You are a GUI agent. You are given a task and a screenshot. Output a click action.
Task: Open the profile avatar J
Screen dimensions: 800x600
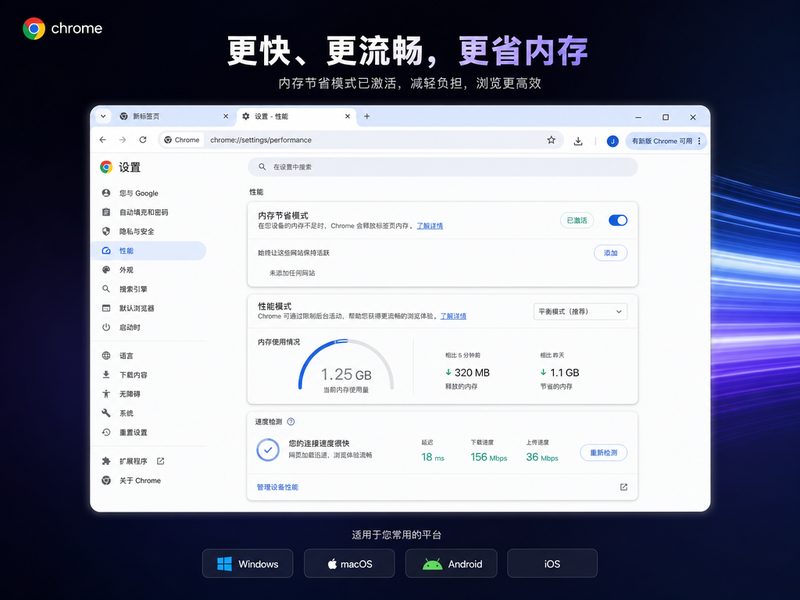(612, 141)
